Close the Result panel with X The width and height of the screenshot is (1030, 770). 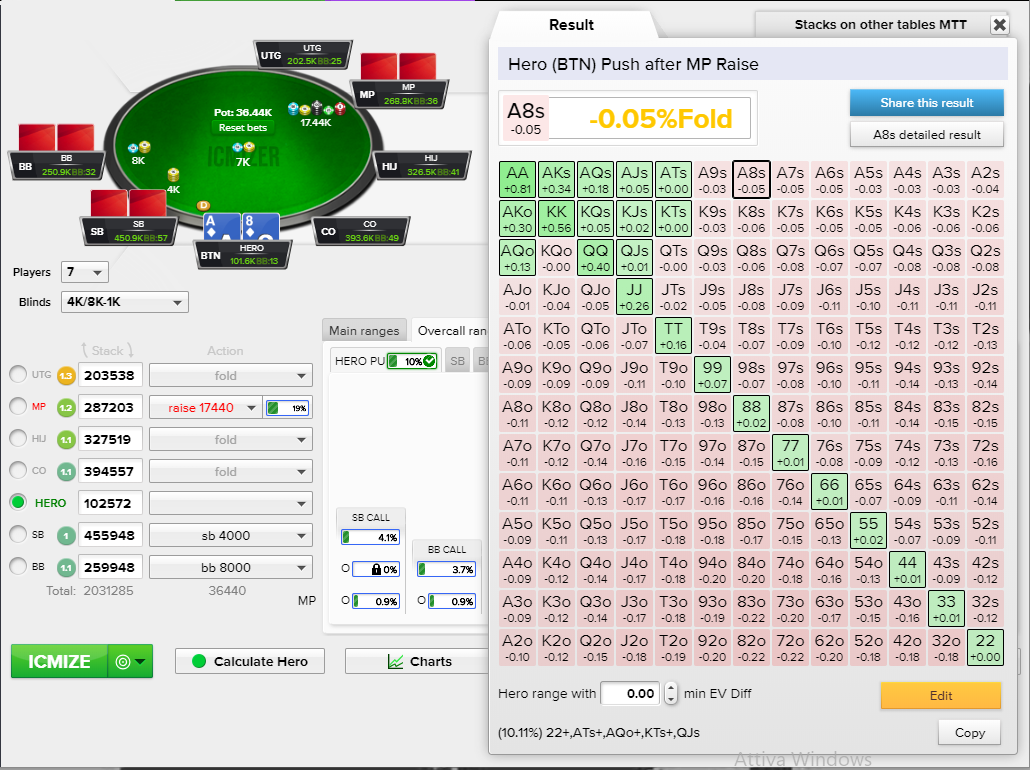999,25
